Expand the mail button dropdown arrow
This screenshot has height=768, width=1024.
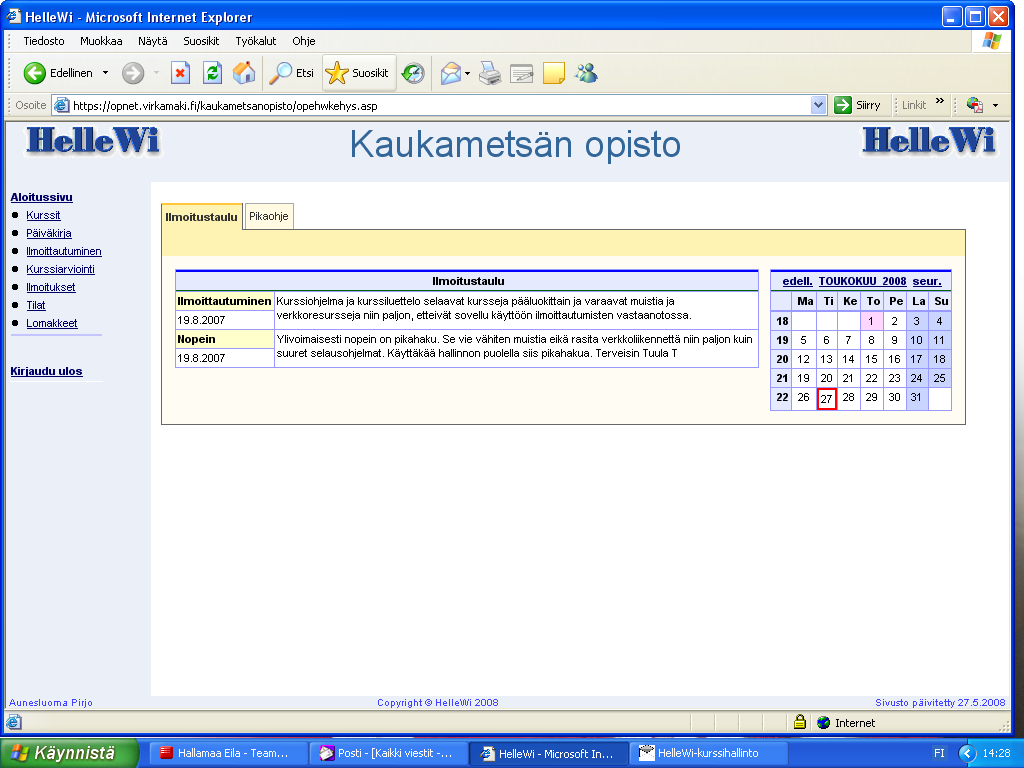[468, 73]
